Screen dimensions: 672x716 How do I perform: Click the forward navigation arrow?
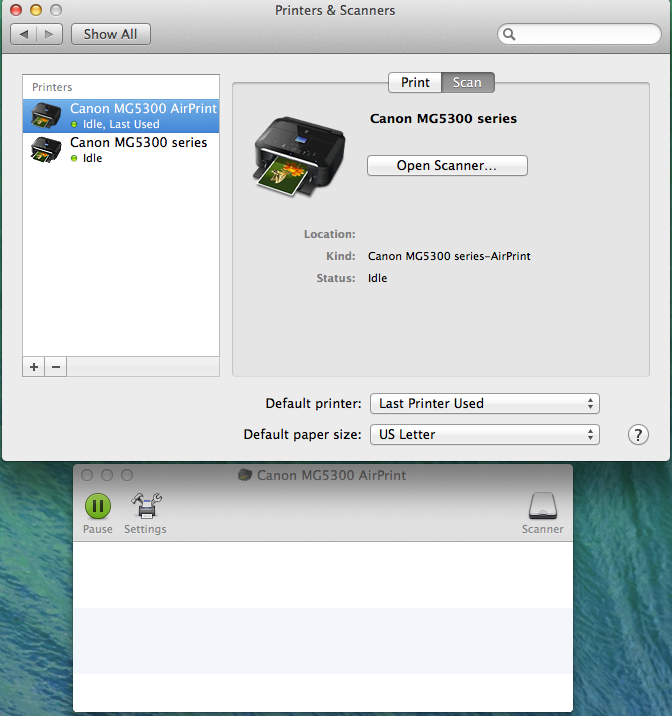(x=49, y=34)
